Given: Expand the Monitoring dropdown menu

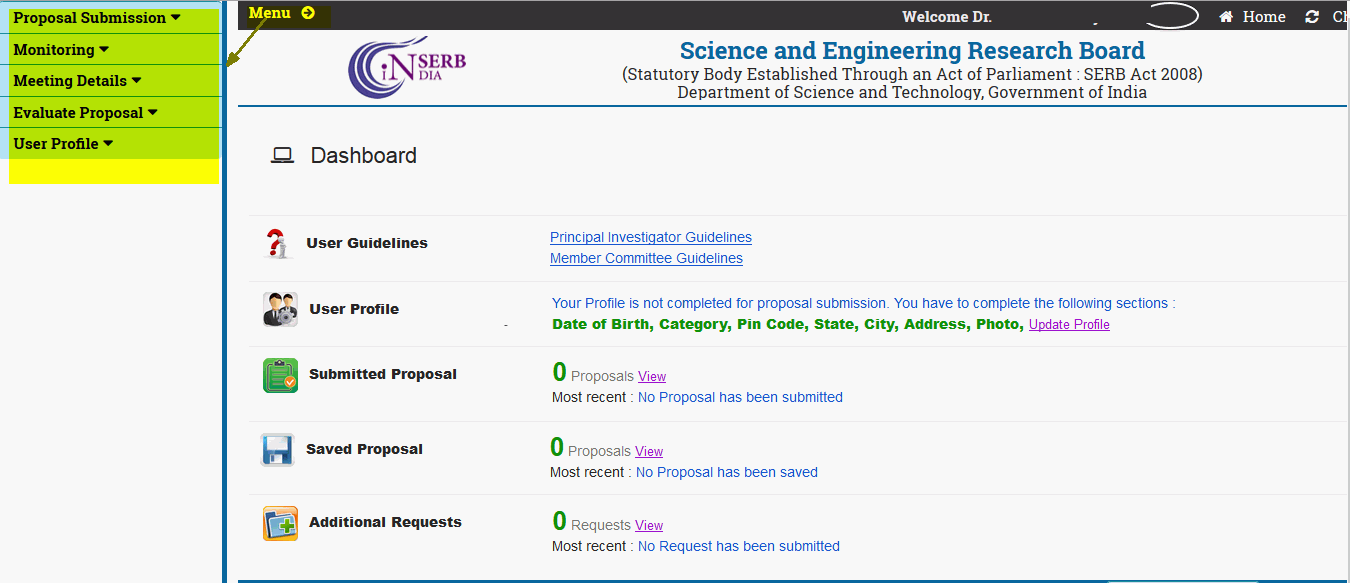Looking at the screenshot, I should click(x=61, y=50).
